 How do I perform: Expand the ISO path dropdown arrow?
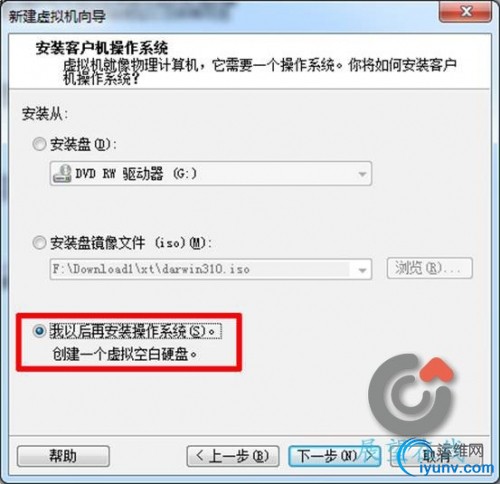pos(362,270)
